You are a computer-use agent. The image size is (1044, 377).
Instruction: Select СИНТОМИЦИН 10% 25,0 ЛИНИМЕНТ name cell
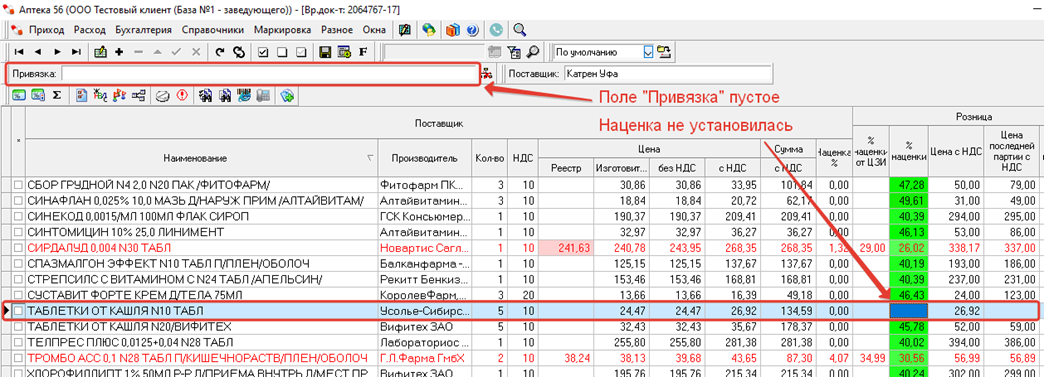tap(202, 231)
